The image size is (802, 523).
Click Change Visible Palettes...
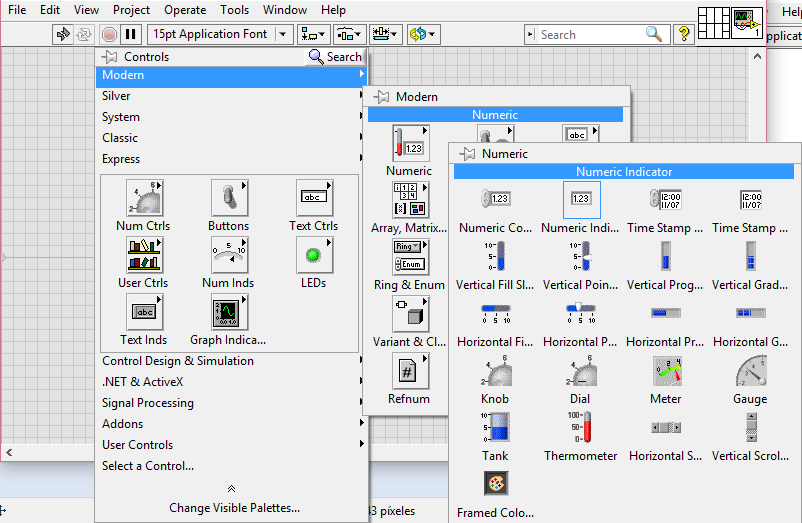(235, 508)
